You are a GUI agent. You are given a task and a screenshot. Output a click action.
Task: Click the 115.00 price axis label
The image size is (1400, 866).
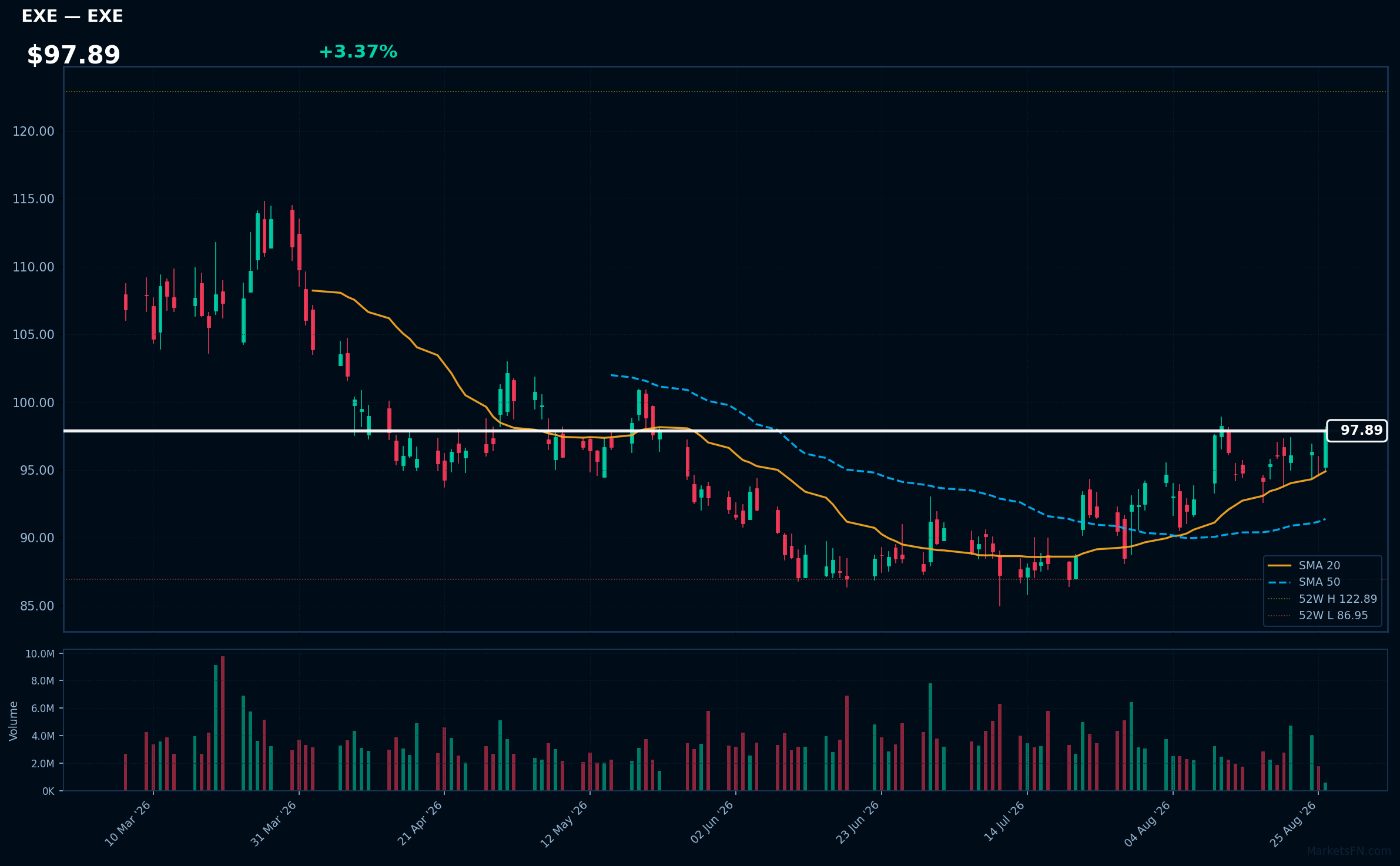click(34, 199)
